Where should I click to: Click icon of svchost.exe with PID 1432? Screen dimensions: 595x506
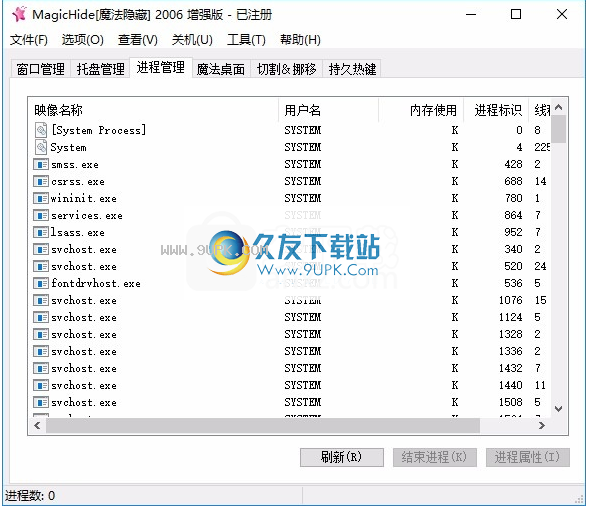pyautogui.click(x=41, y=368)
